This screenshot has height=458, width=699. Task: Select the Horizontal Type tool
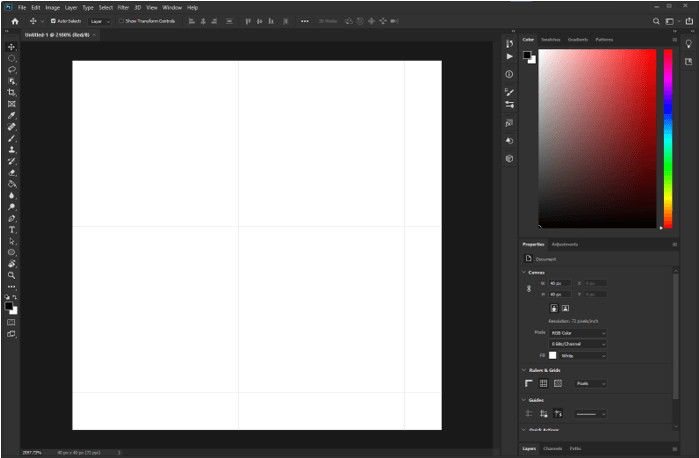click(x=12, y=229)
